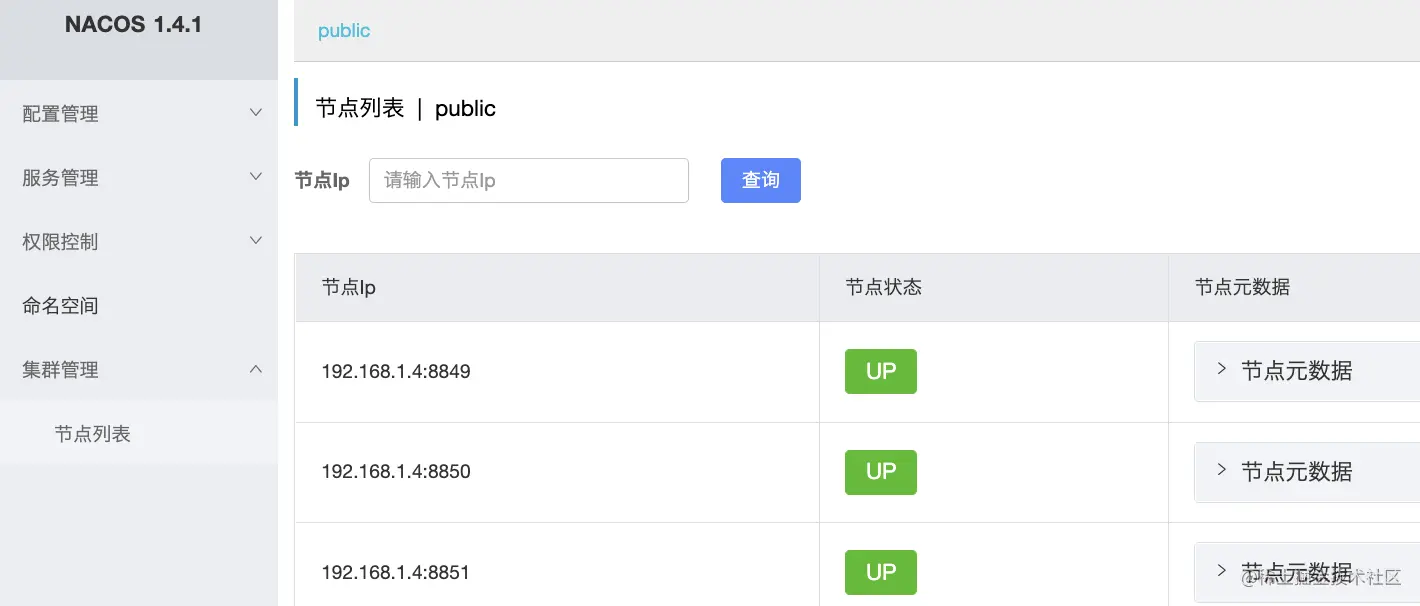The image size is (1420, 606).
Task: Switch to the public namespace tab
Action: click(x=344, y=31)
